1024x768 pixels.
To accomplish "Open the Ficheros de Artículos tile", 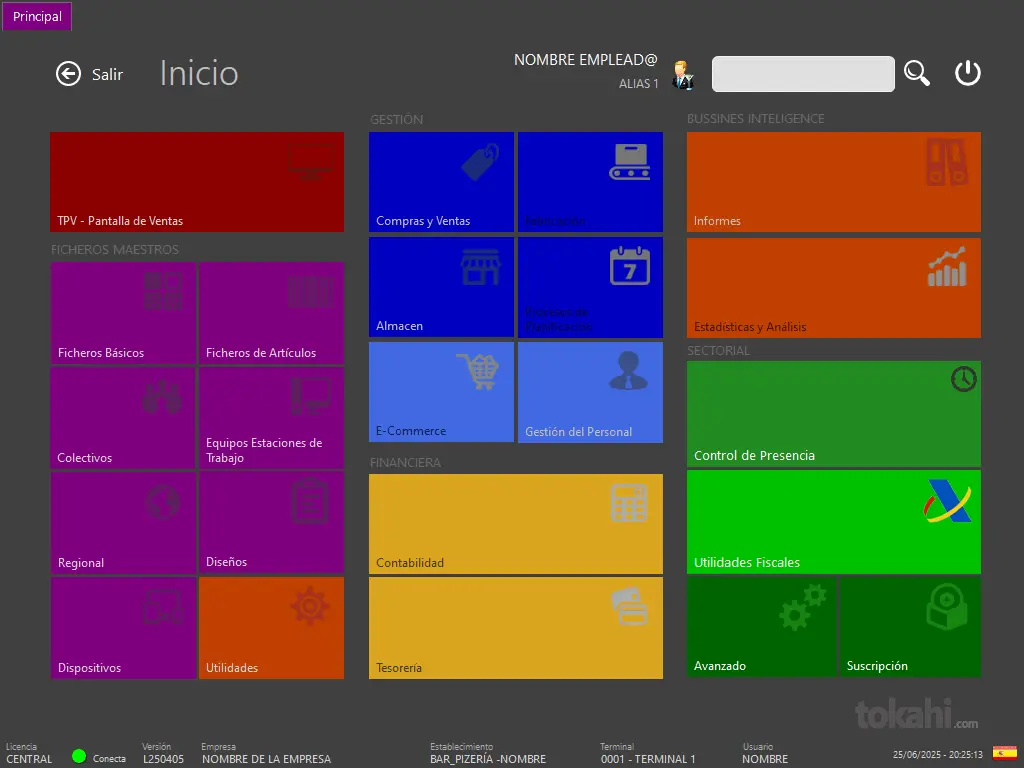I will 271,313.
